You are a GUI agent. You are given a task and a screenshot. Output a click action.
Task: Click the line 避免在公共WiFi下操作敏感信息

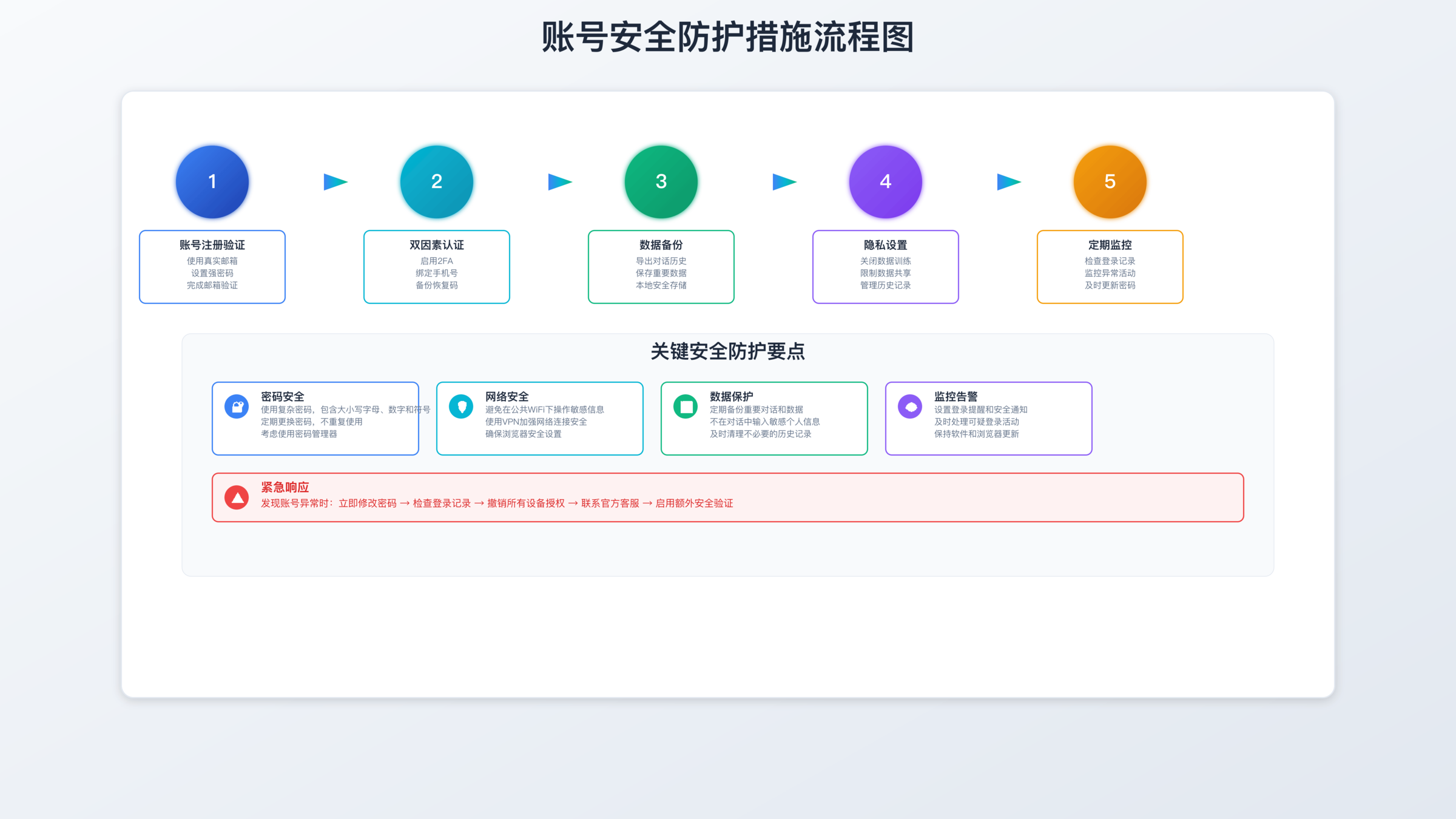545,409
